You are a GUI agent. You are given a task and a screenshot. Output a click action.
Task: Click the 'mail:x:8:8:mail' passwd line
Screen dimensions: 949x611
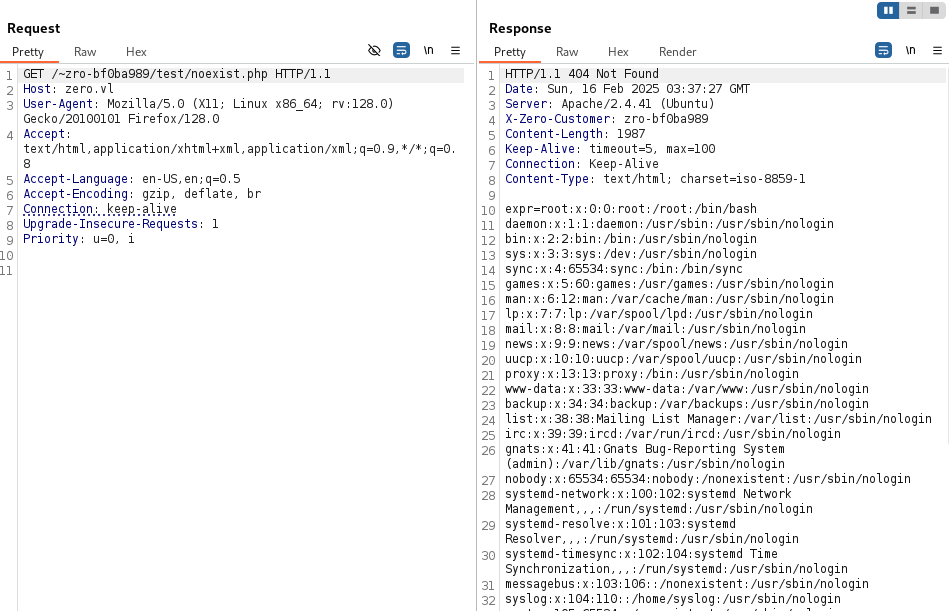[x=655, y=329]
